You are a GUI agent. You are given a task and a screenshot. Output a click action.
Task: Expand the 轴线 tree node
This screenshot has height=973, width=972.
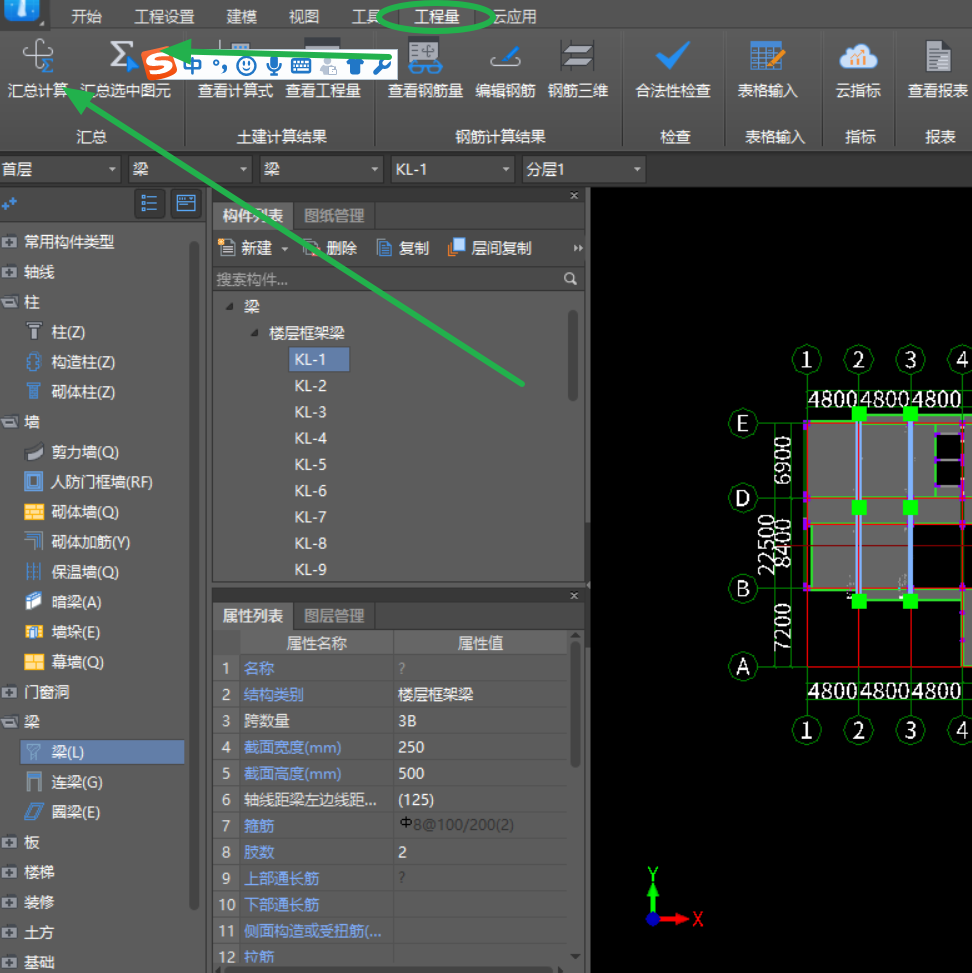pos(9,271)
